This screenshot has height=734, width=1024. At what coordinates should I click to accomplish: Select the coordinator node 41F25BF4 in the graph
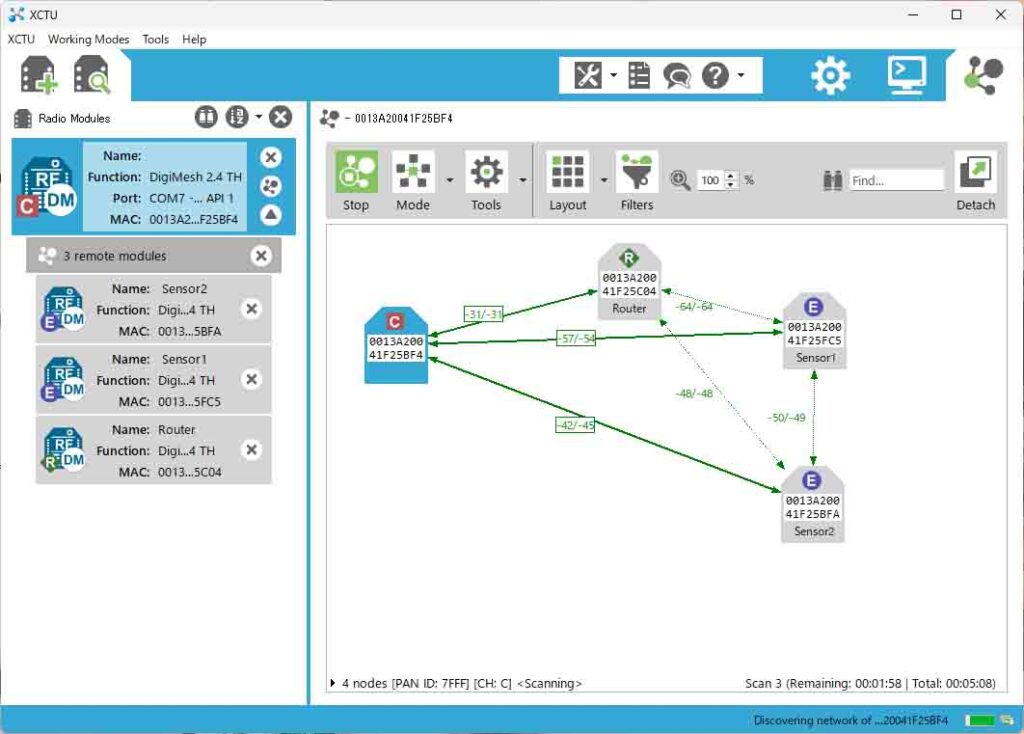coord(396,345)
